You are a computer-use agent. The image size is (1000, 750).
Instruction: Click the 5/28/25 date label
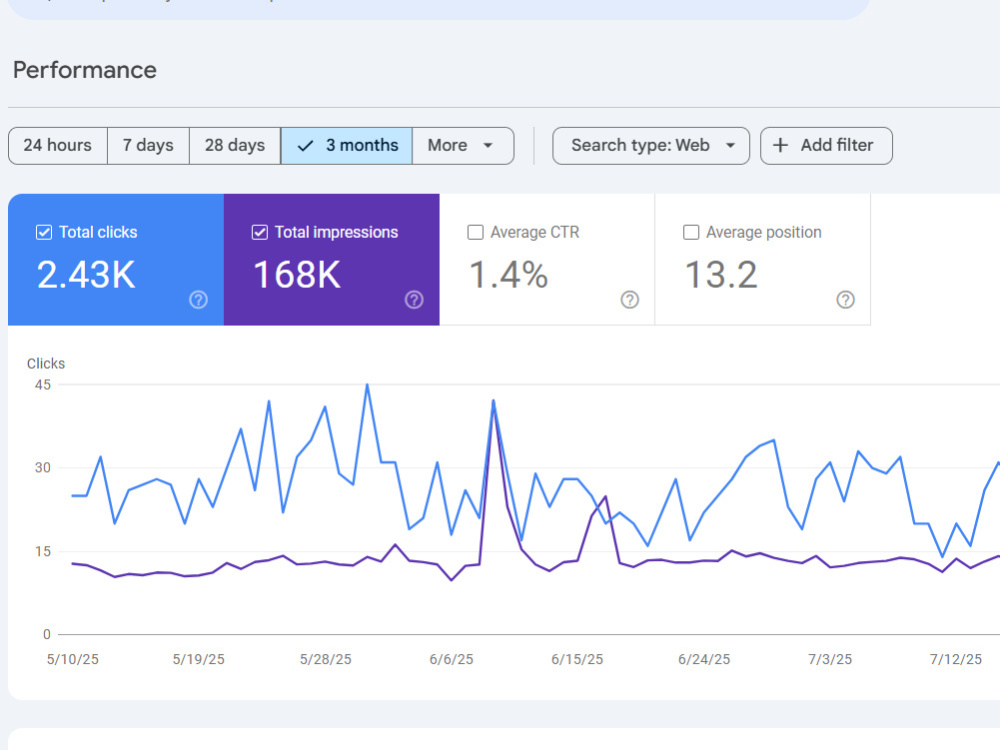pyautogui.click(x=325, y=659)
